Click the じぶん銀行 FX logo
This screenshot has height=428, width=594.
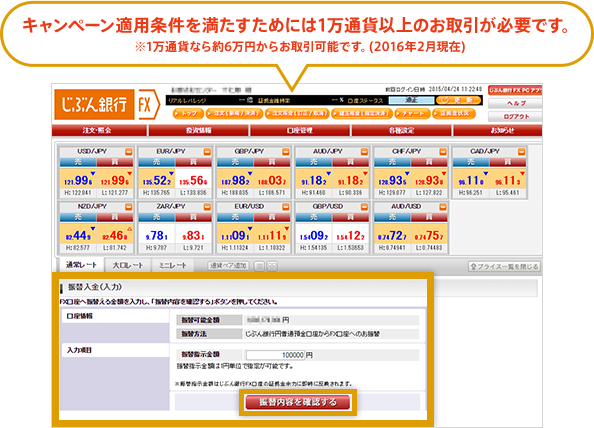(107, 105)
